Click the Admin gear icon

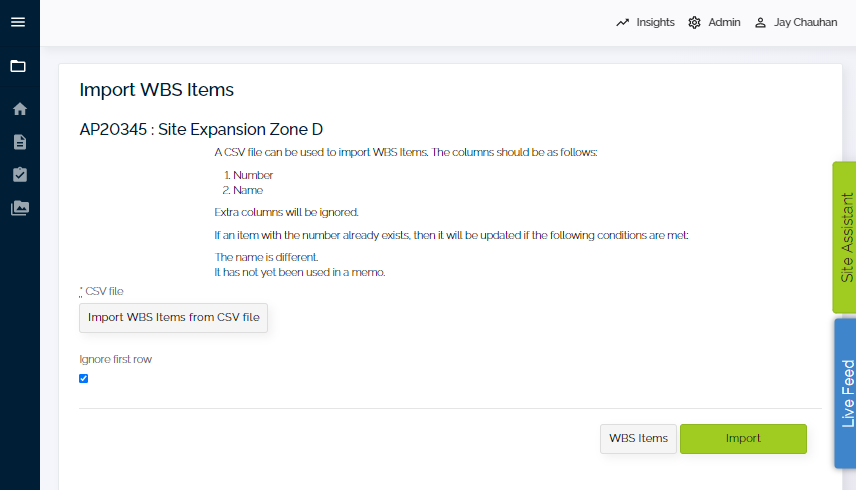coord(694,22)
